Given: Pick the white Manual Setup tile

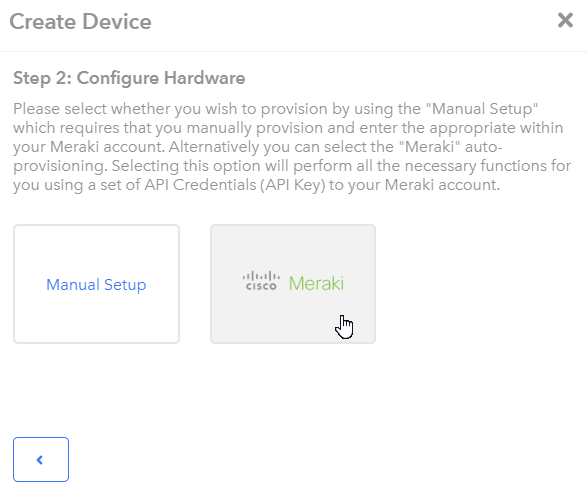Looking at the screenshot, I should point(97,284).
